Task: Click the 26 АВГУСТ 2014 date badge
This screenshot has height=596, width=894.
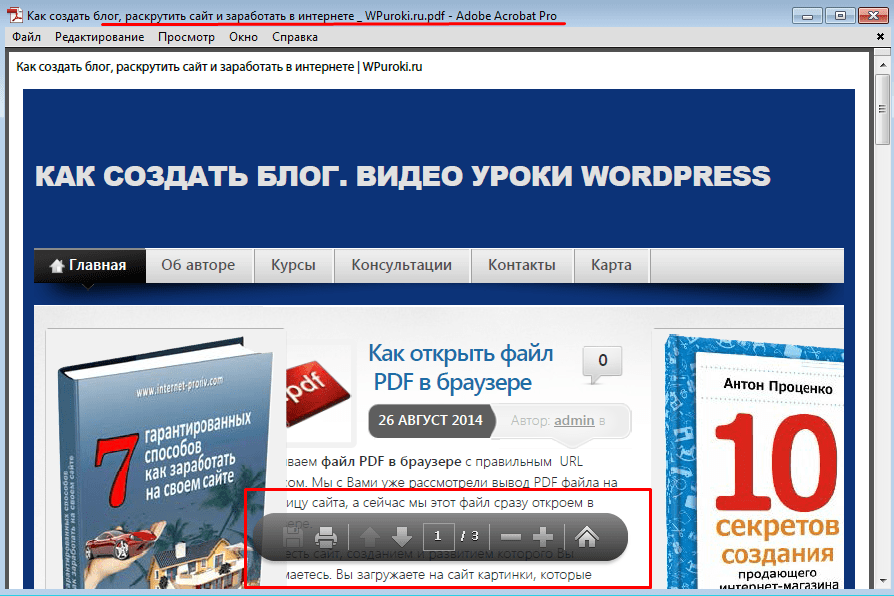Action: pyautogui.click(x=430, y=420)
